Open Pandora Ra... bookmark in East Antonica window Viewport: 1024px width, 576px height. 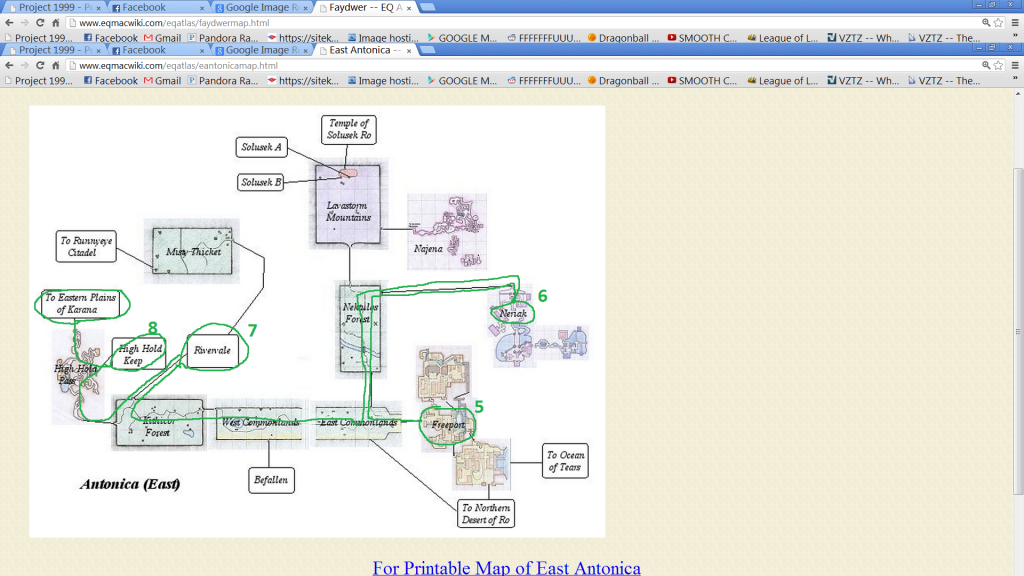[x=223, y=81]
